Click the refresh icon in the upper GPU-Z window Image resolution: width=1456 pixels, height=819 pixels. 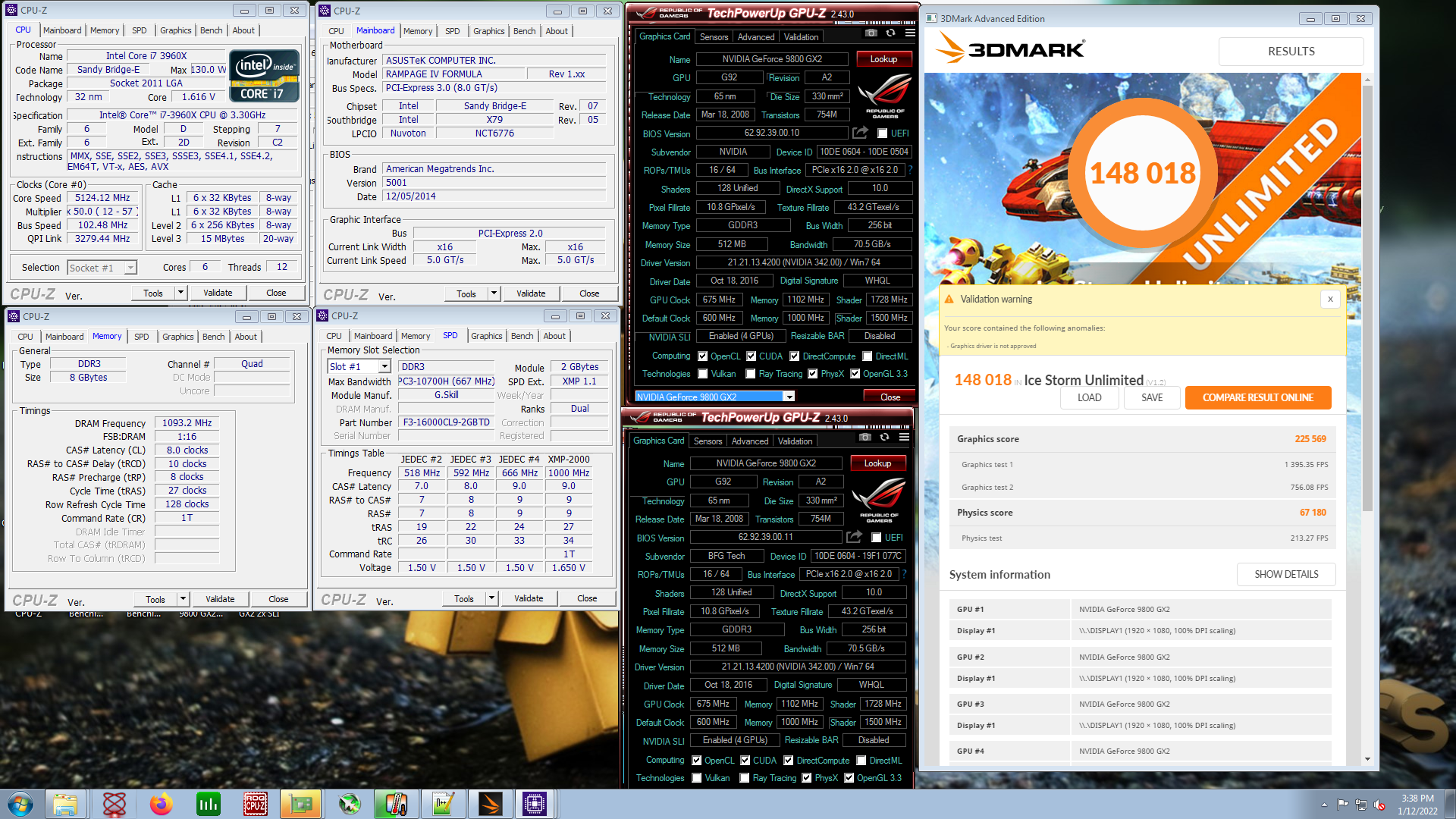[890, 33]
